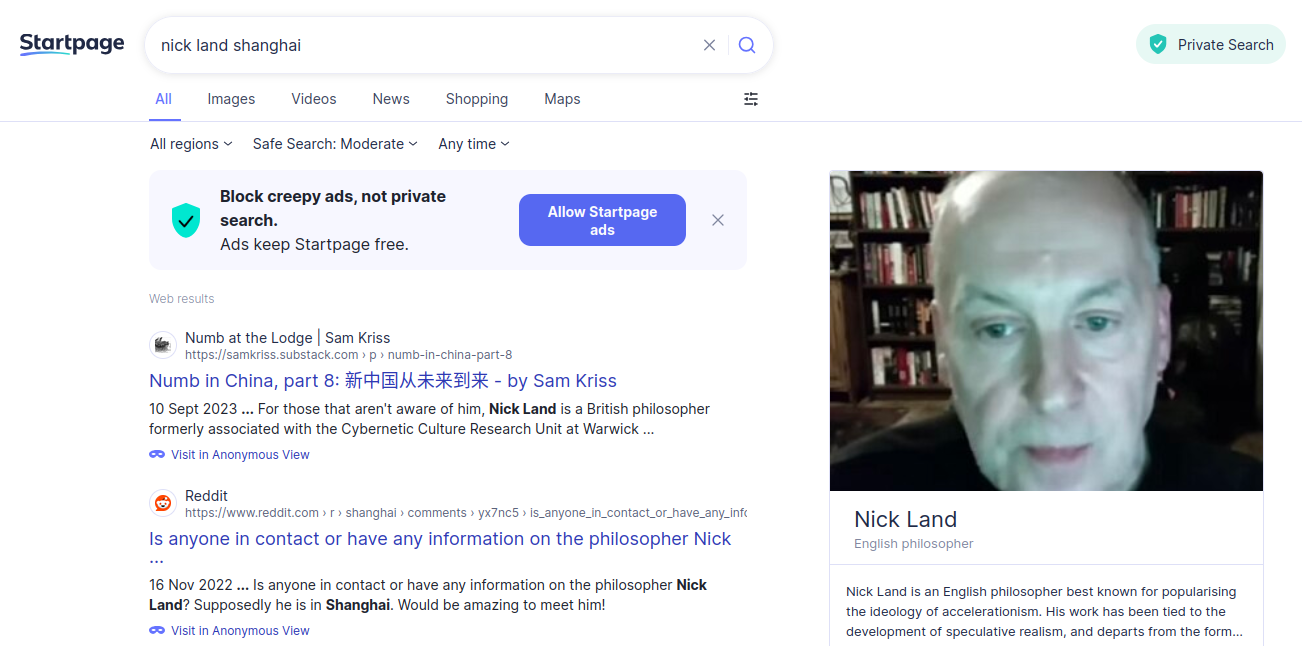Click the Numb at the Lodge | Sam Kriss site name
The image size is (1302, 646).
[x=287, y=338]
